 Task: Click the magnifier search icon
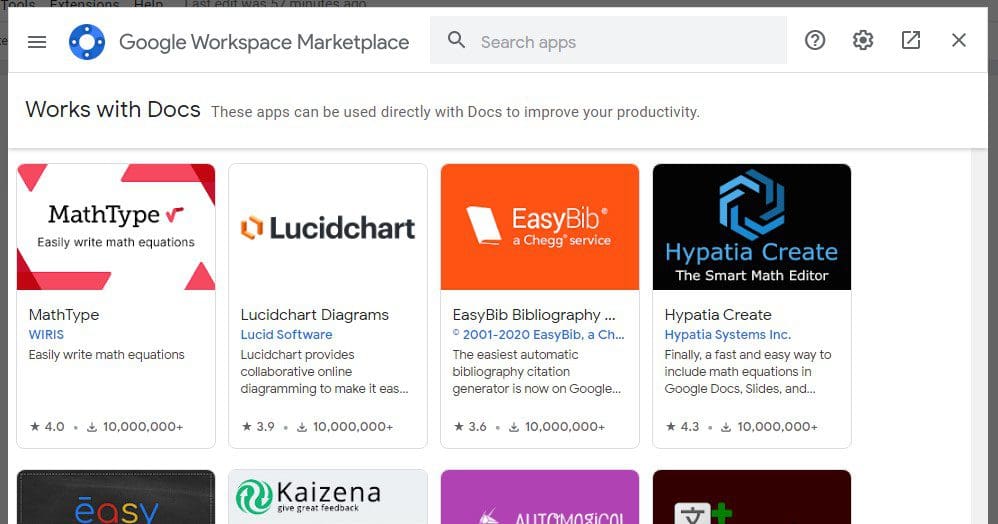click(456, 40)
